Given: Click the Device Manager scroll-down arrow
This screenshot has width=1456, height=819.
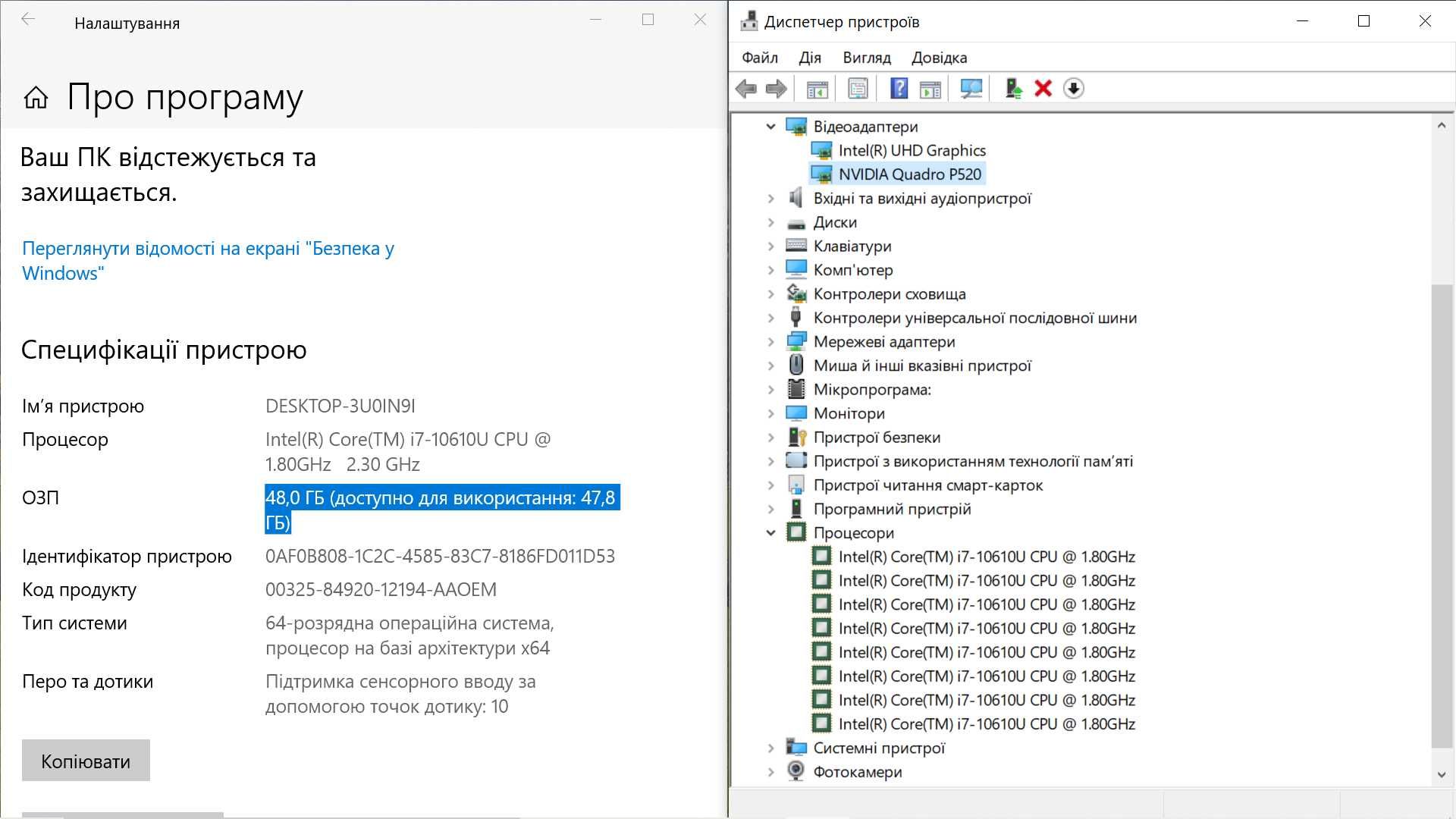Looking at the screenshot, I should tap(1442, 775).
